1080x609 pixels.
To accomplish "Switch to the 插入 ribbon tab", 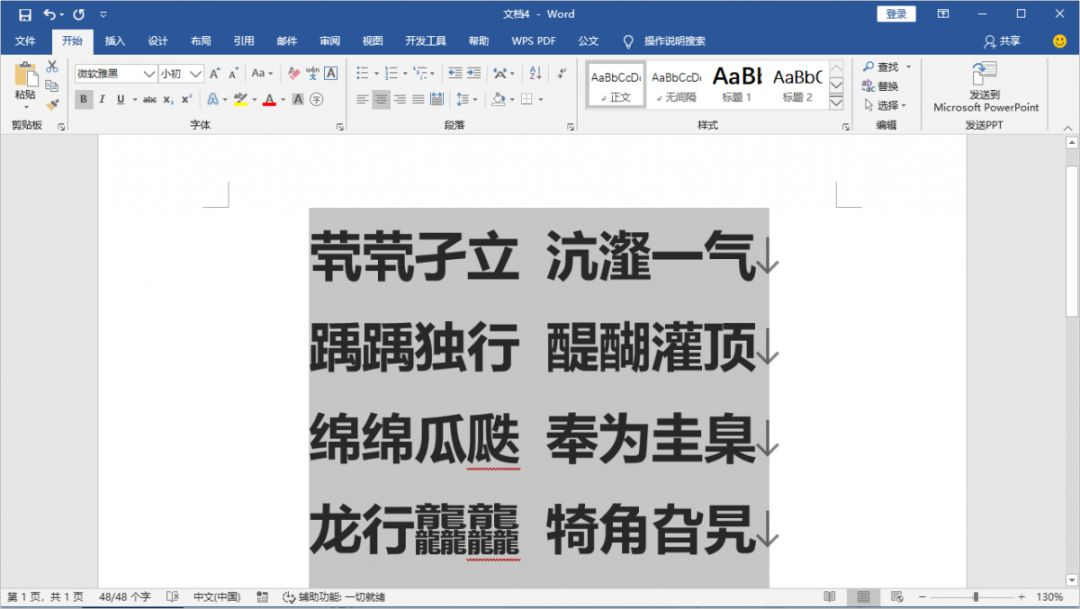I will (115, 41).
